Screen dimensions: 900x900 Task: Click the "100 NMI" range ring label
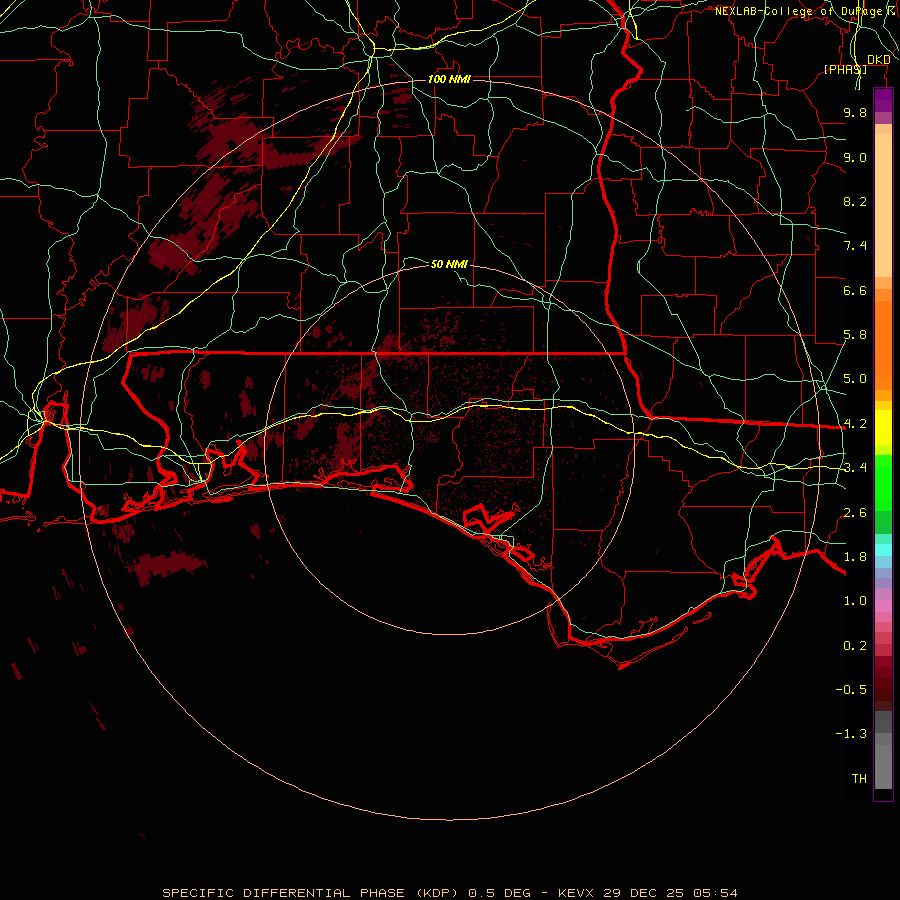click(449, 79)
